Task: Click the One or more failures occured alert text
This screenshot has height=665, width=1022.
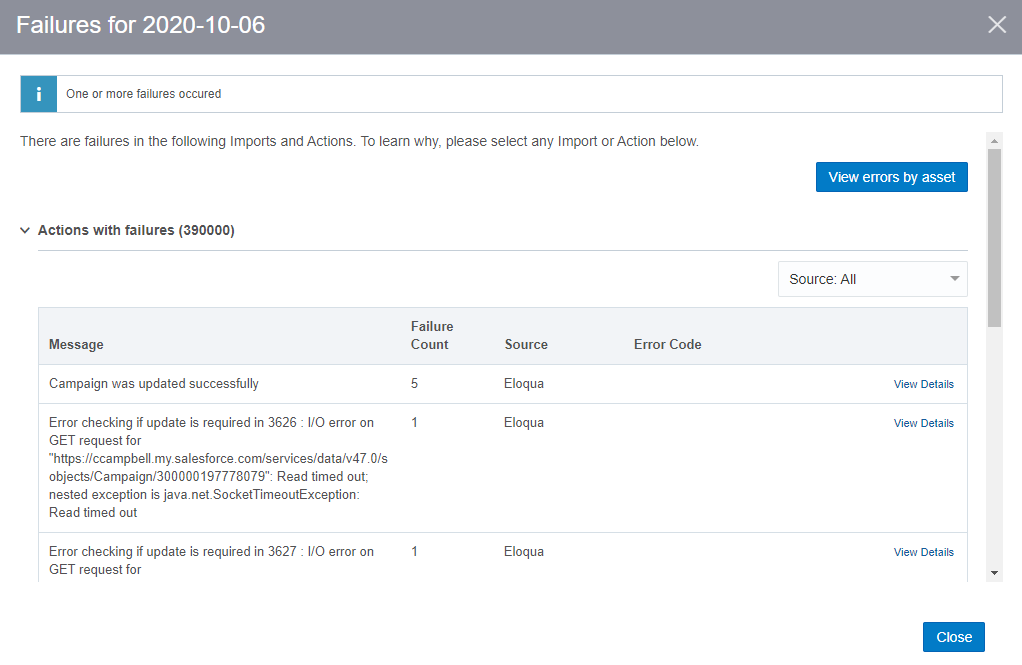Action: tap(143, 94)
